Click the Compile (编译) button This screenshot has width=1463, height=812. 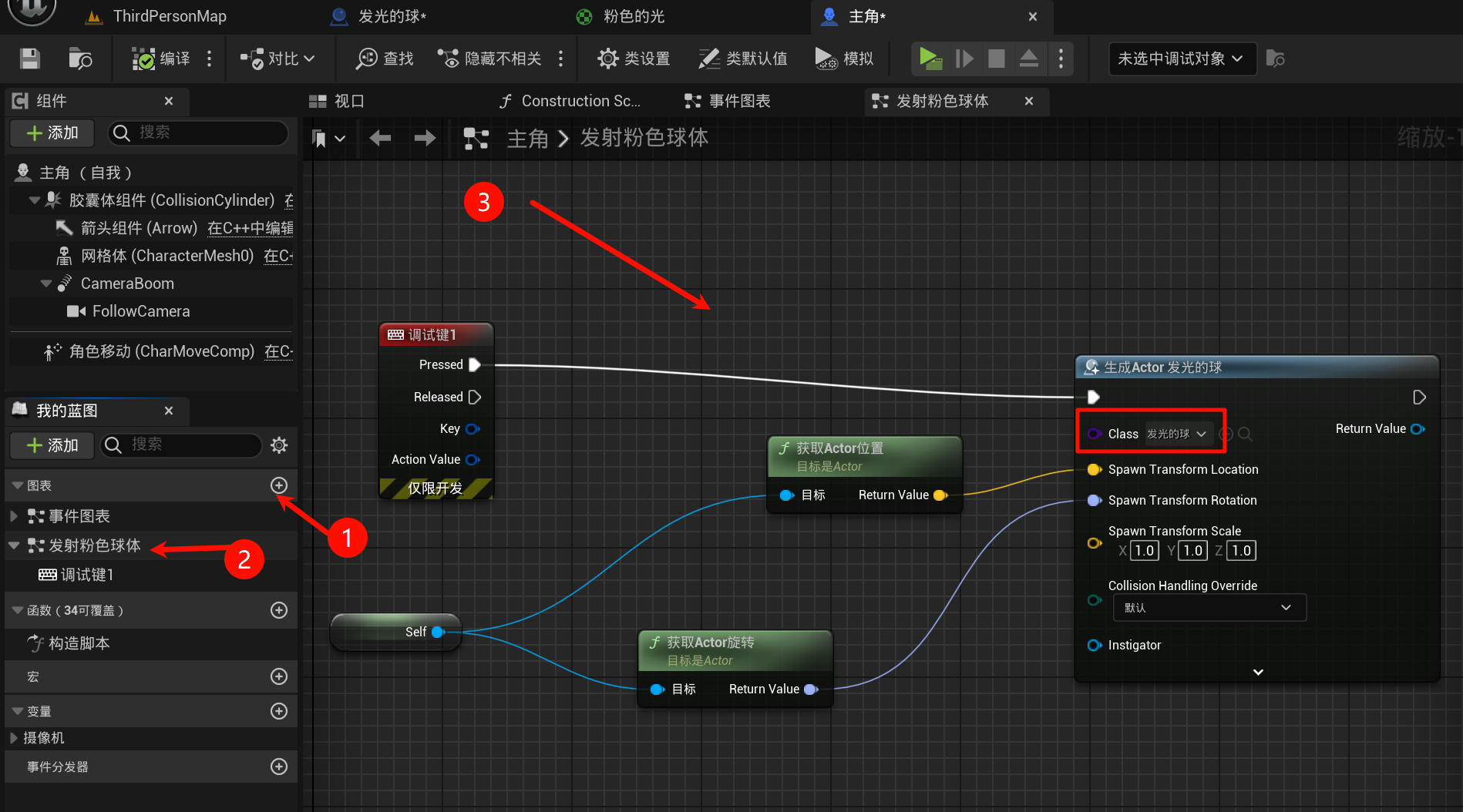tap(161, 59)
